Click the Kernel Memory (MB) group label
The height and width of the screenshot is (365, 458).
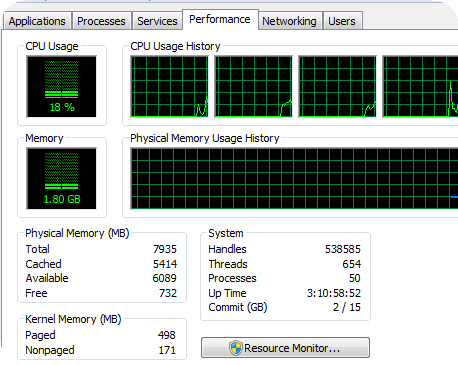point(73,319)
